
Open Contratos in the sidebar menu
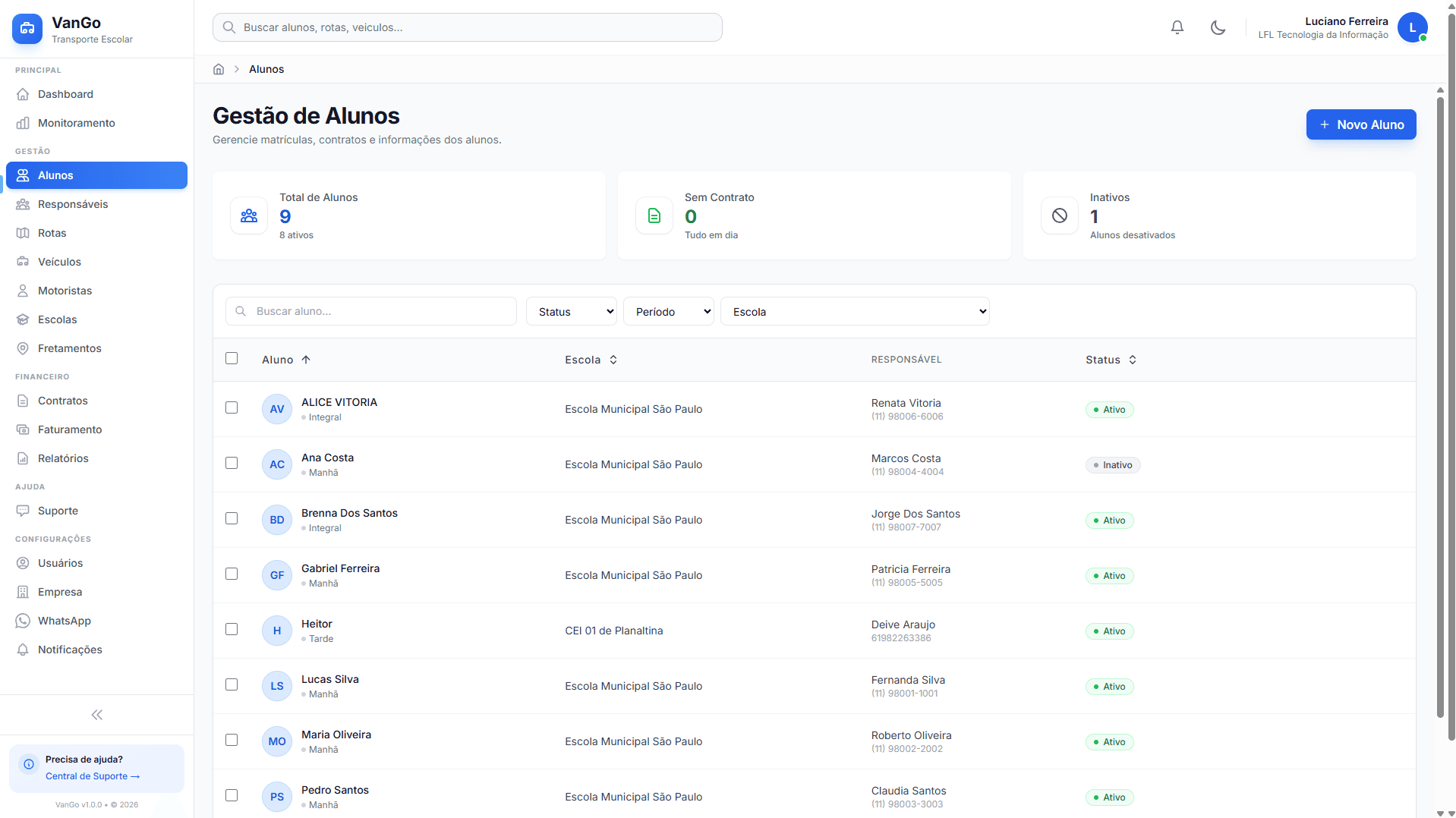(x=63, y=401)
